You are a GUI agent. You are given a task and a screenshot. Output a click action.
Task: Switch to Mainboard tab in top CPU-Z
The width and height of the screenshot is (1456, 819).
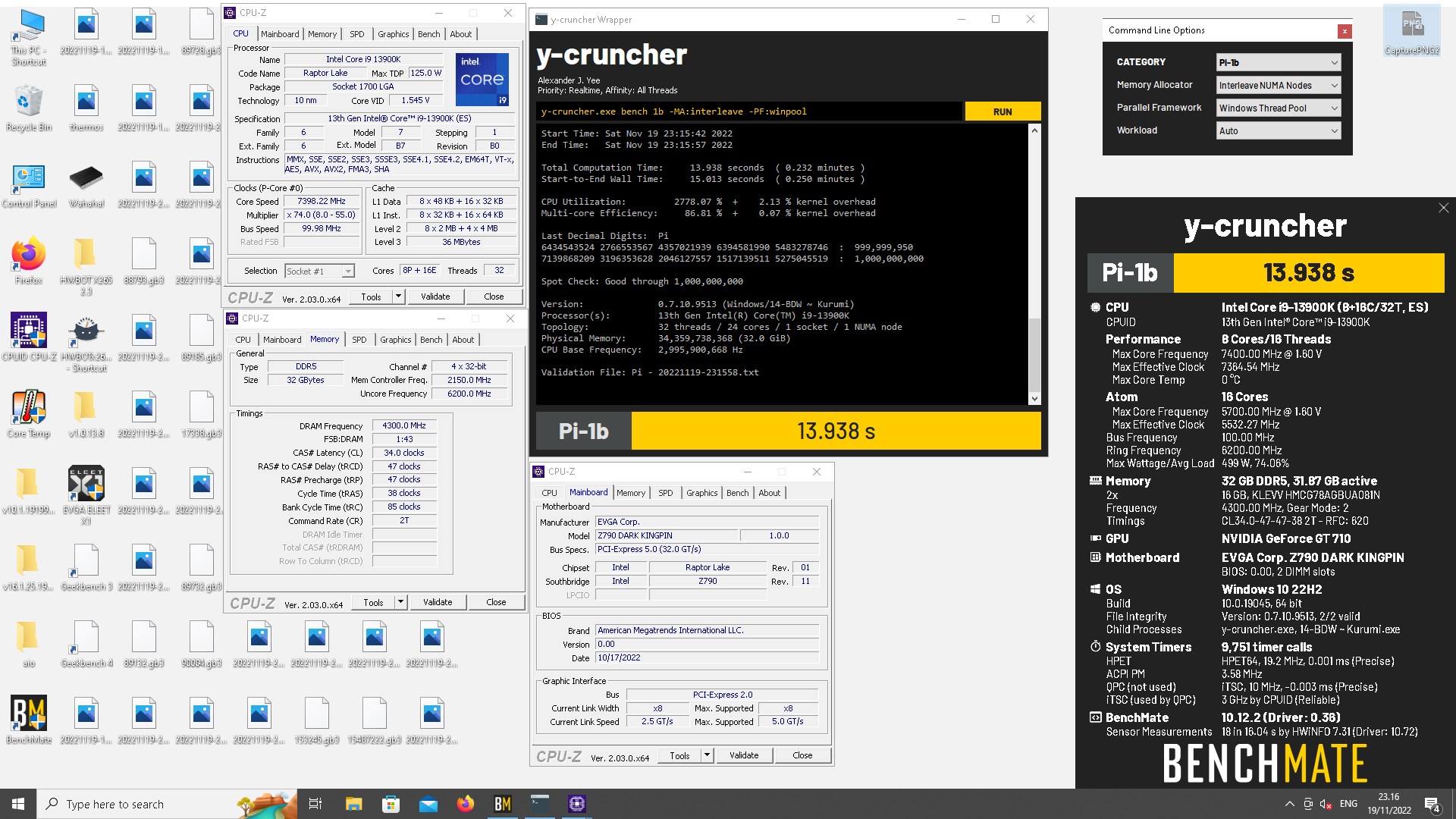point(280,34)
